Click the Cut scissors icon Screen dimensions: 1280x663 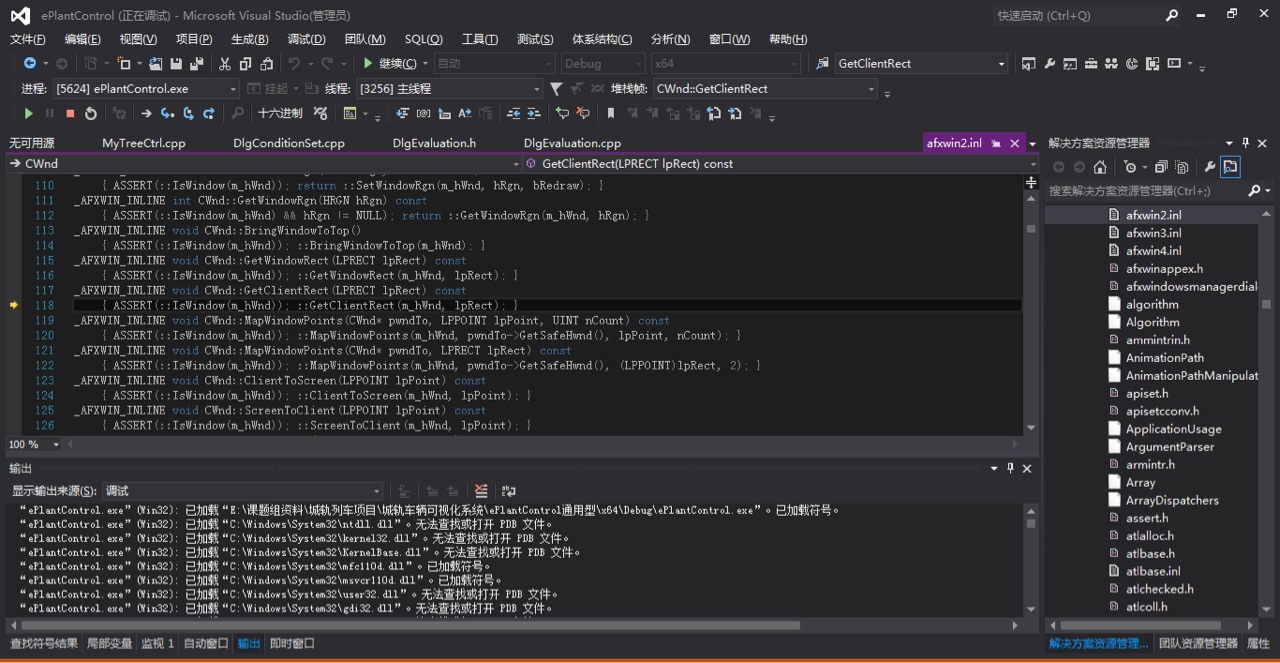click(x=225, y=64)
